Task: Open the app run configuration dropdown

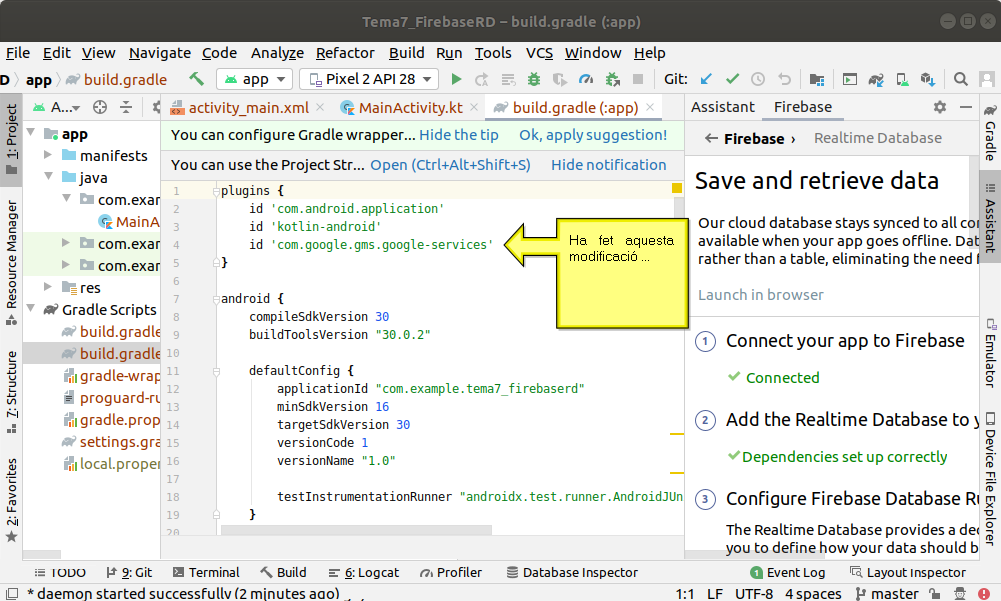Action: pos(255,79)
